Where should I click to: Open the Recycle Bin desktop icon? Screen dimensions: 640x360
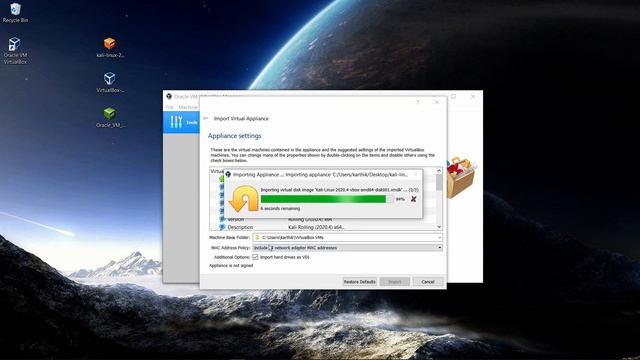point(15,13)
